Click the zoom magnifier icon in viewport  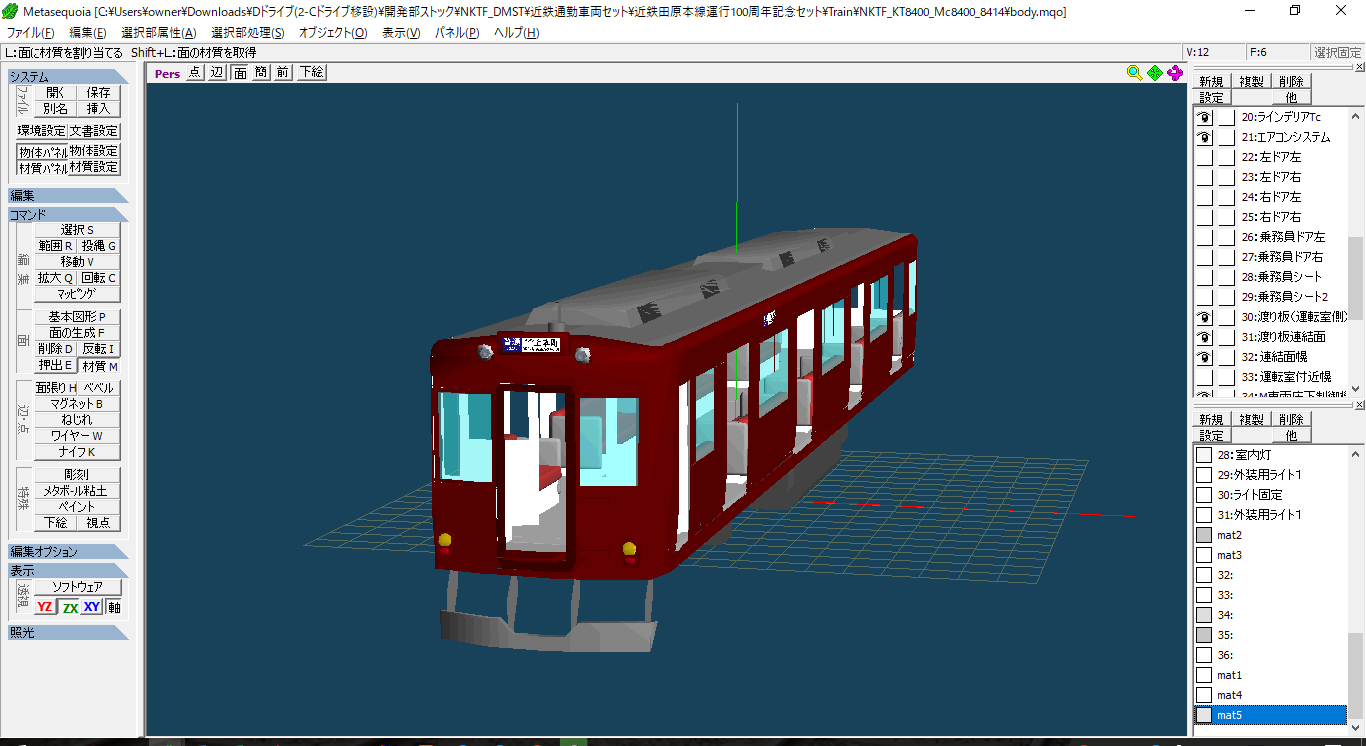[1134, 72]
